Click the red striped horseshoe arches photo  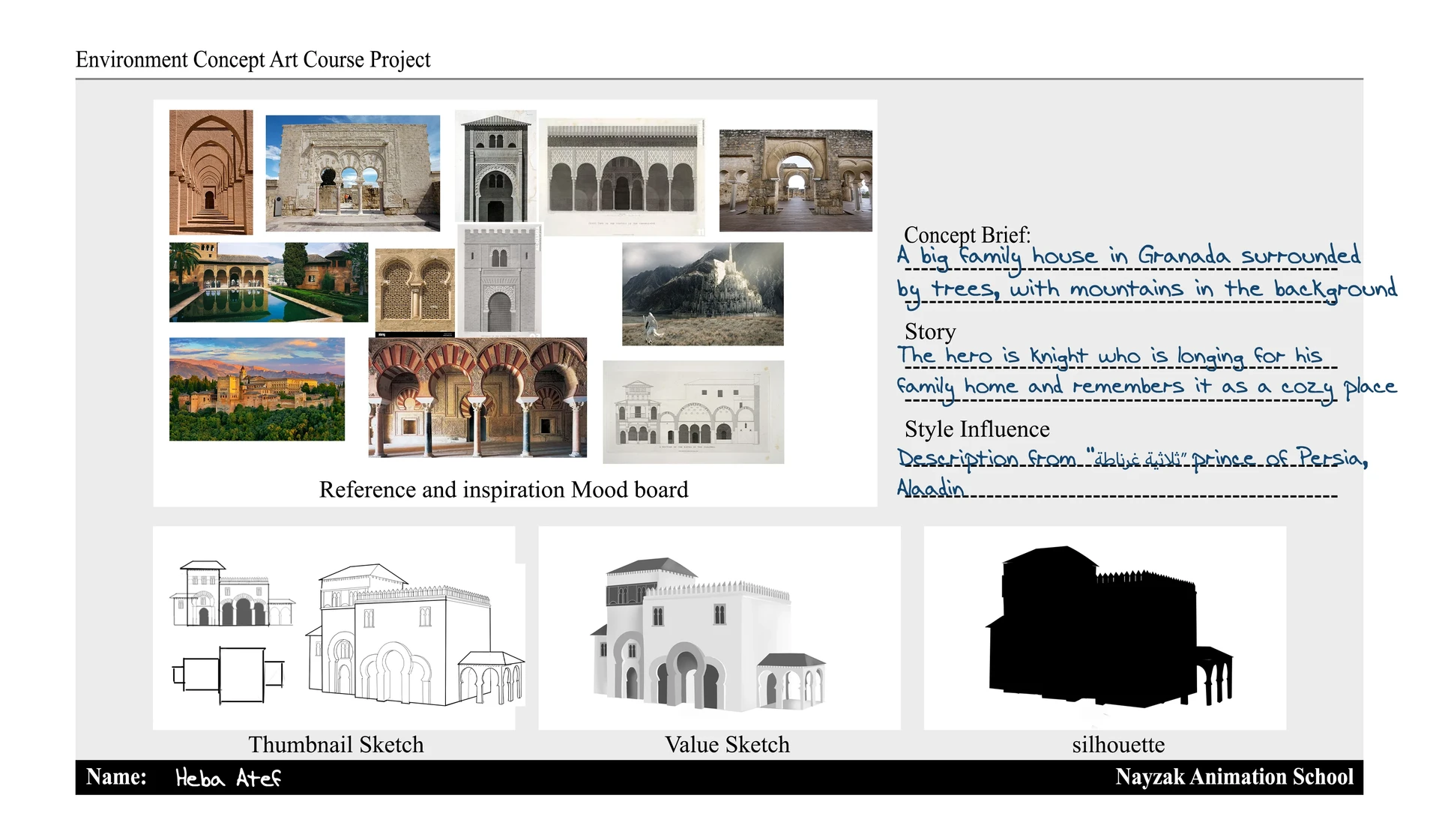477,397
